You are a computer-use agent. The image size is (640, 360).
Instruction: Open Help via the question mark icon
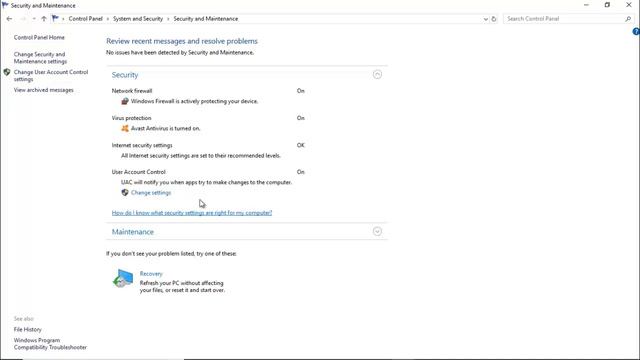tap(636, 31)
